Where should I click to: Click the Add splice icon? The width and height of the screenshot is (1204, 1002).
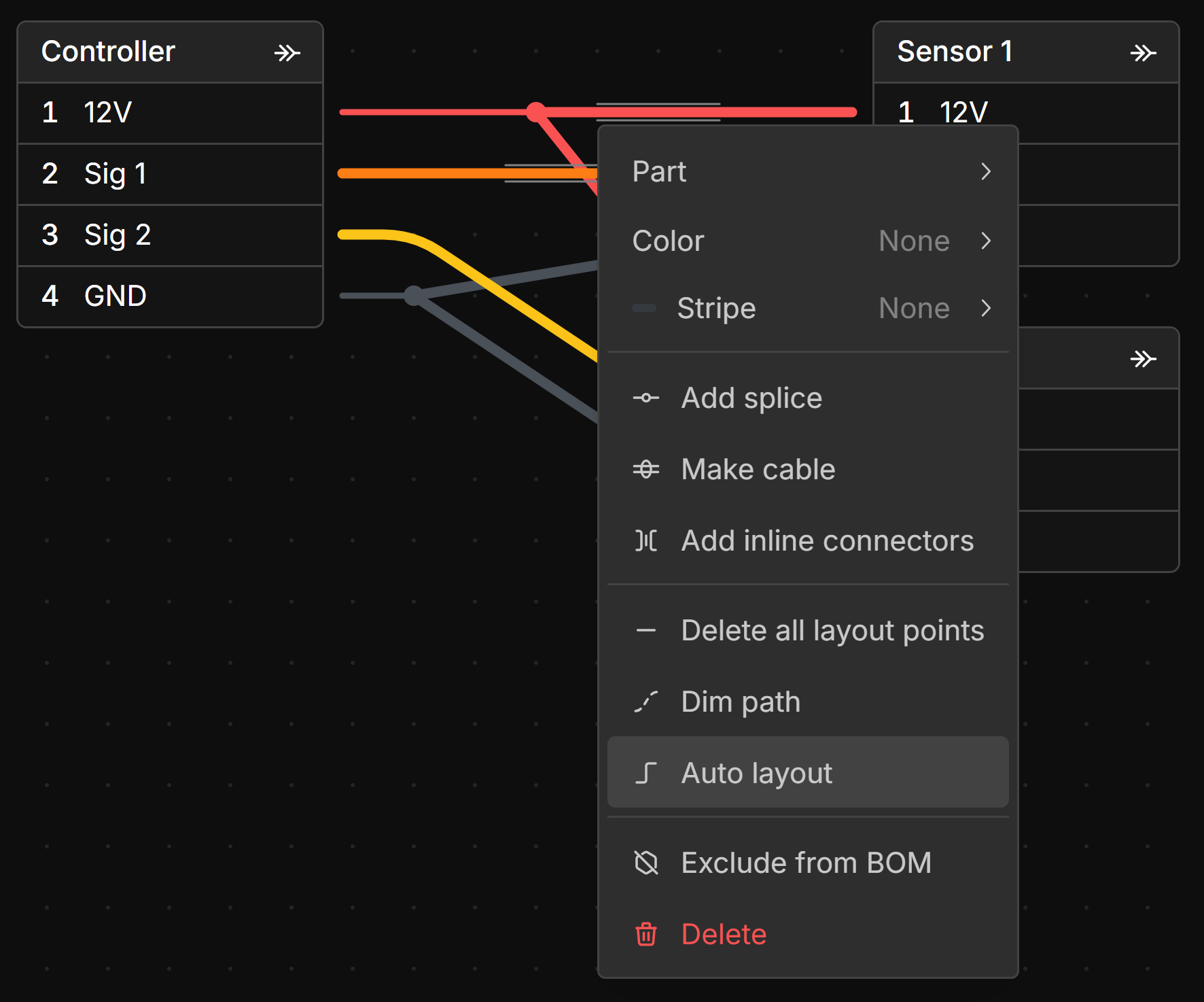[x=645, y=398]
